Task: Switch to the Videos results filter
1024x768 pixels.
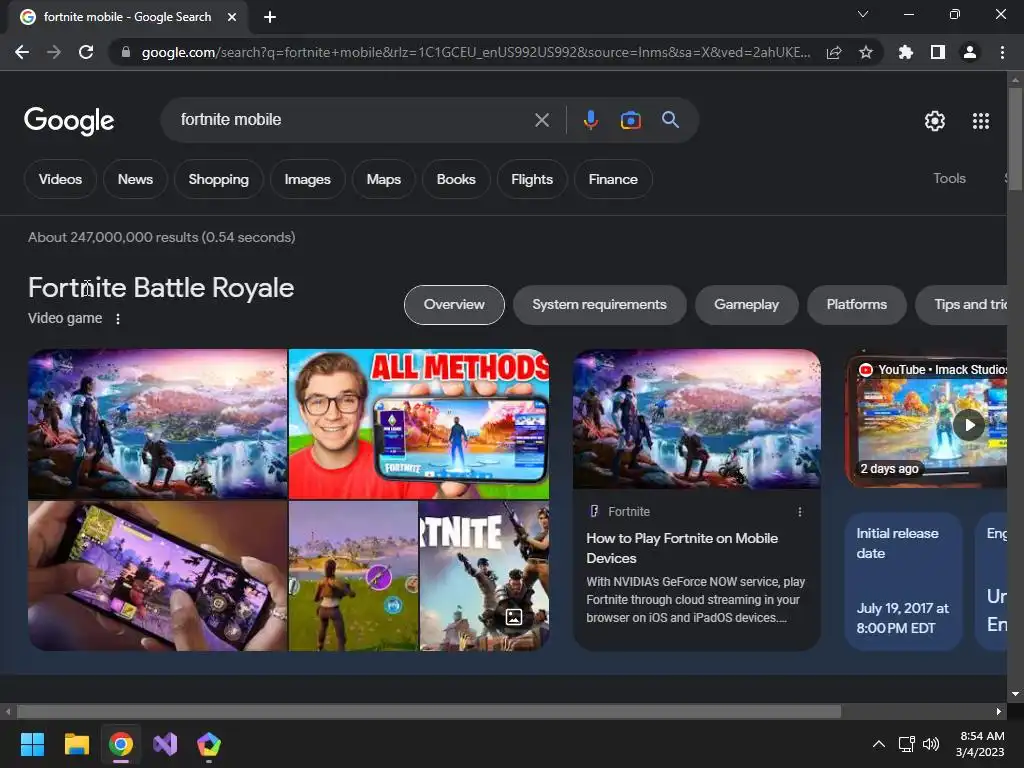Action: 60,179
